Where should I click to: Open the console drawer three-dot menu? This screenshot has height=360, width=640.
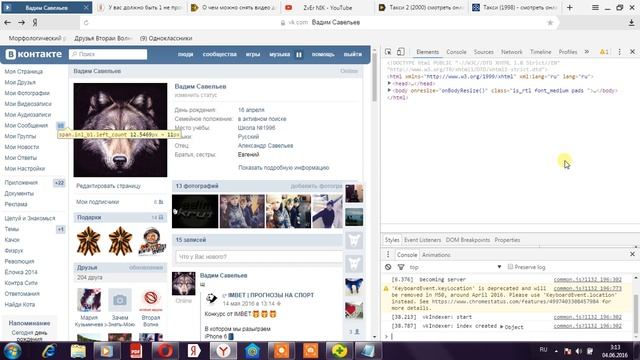point(388,254)
